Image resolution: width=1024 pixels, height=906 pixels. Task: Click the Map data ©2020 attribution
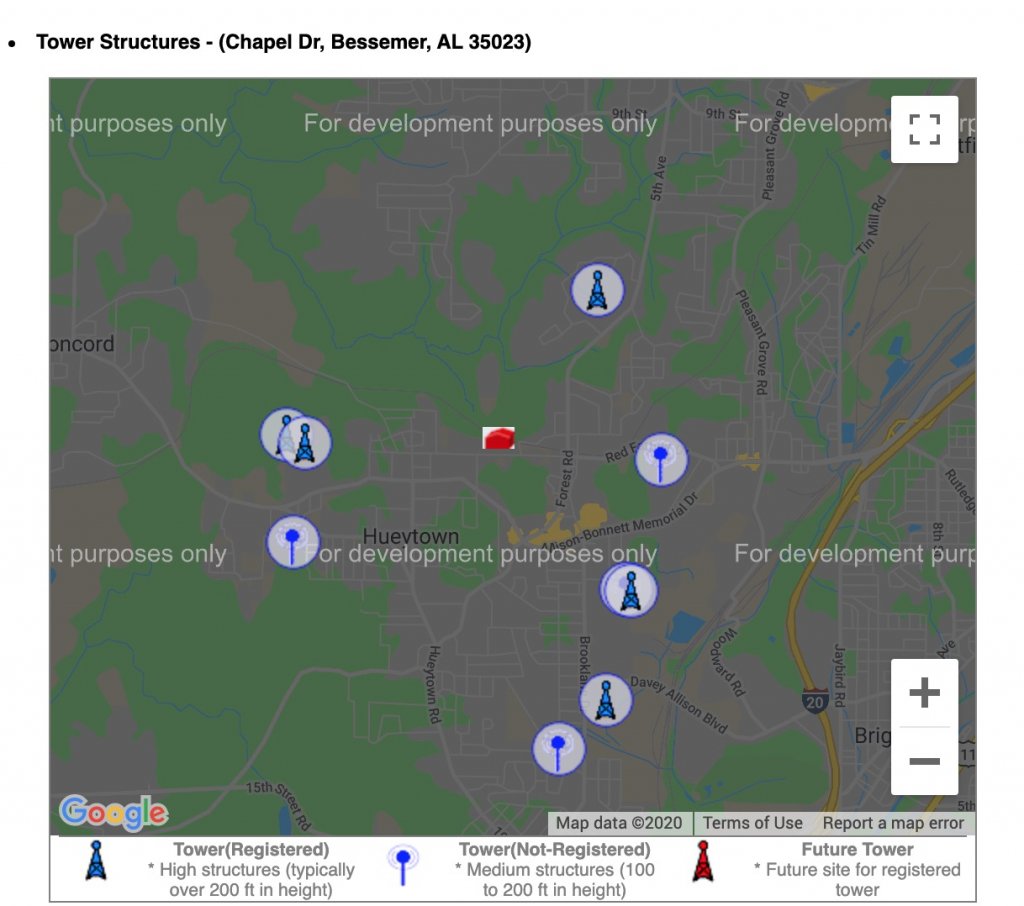[x=619, y=823]
